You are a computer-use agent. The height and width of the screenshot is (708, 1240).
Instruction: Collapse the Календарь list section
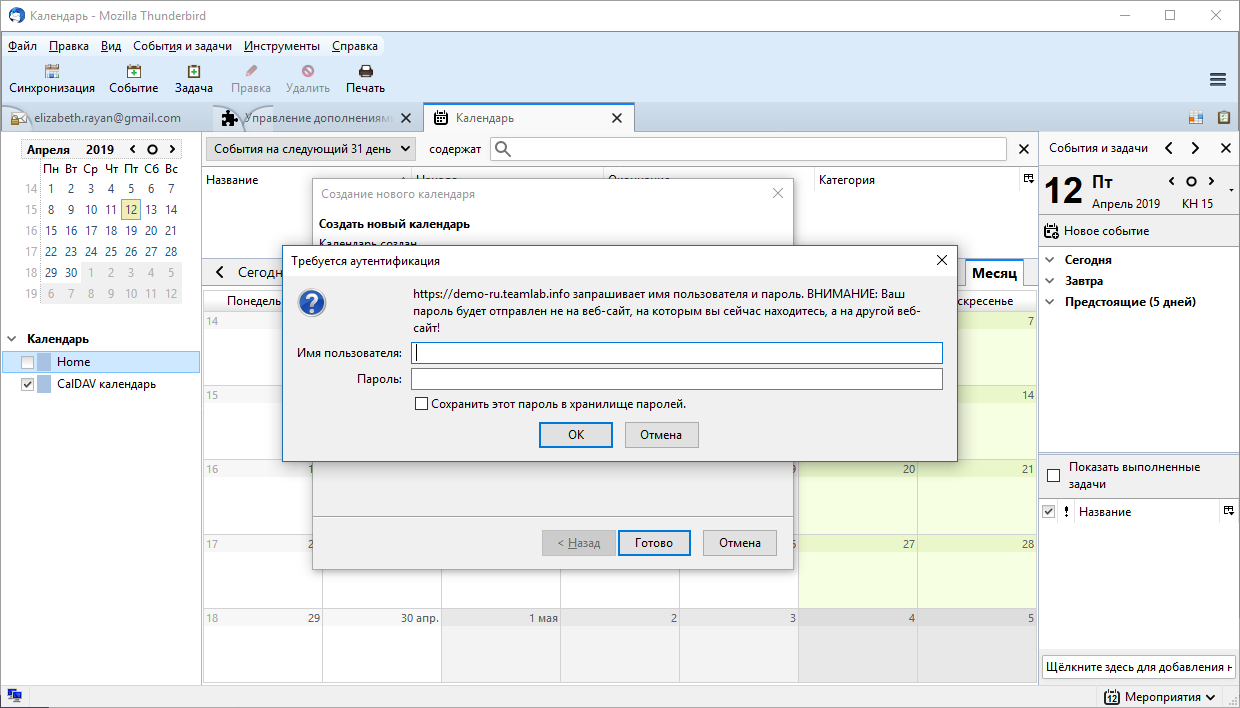(12, 339)
